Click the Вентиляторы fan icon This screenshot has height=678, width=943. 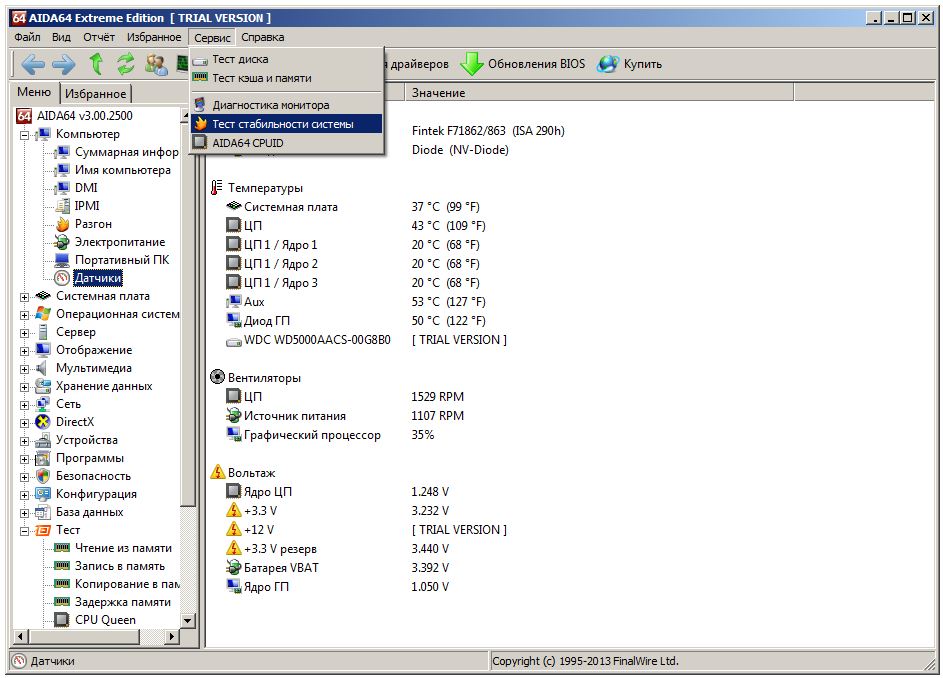[217, 377]
